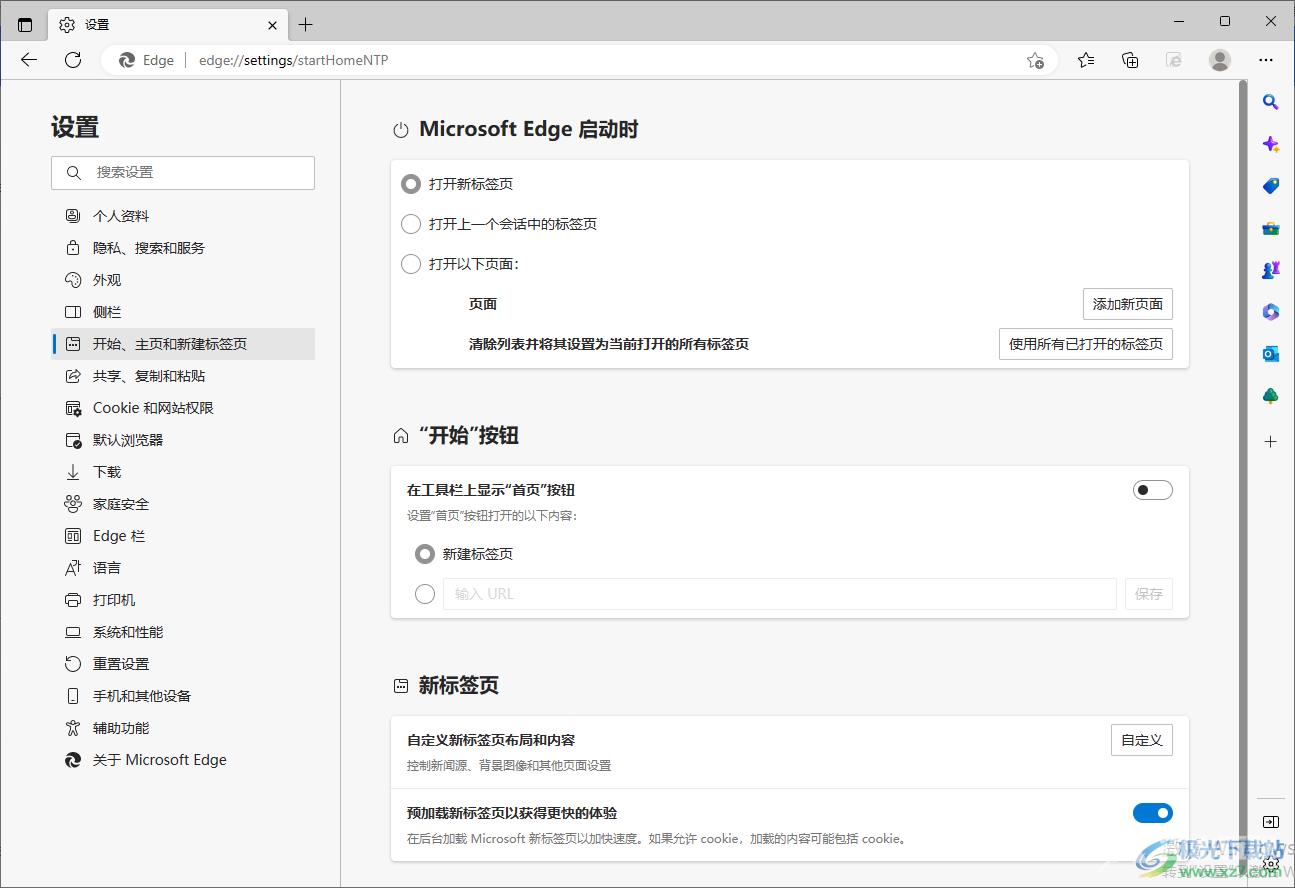Open 个人资料 settings section

coord(183,216)
